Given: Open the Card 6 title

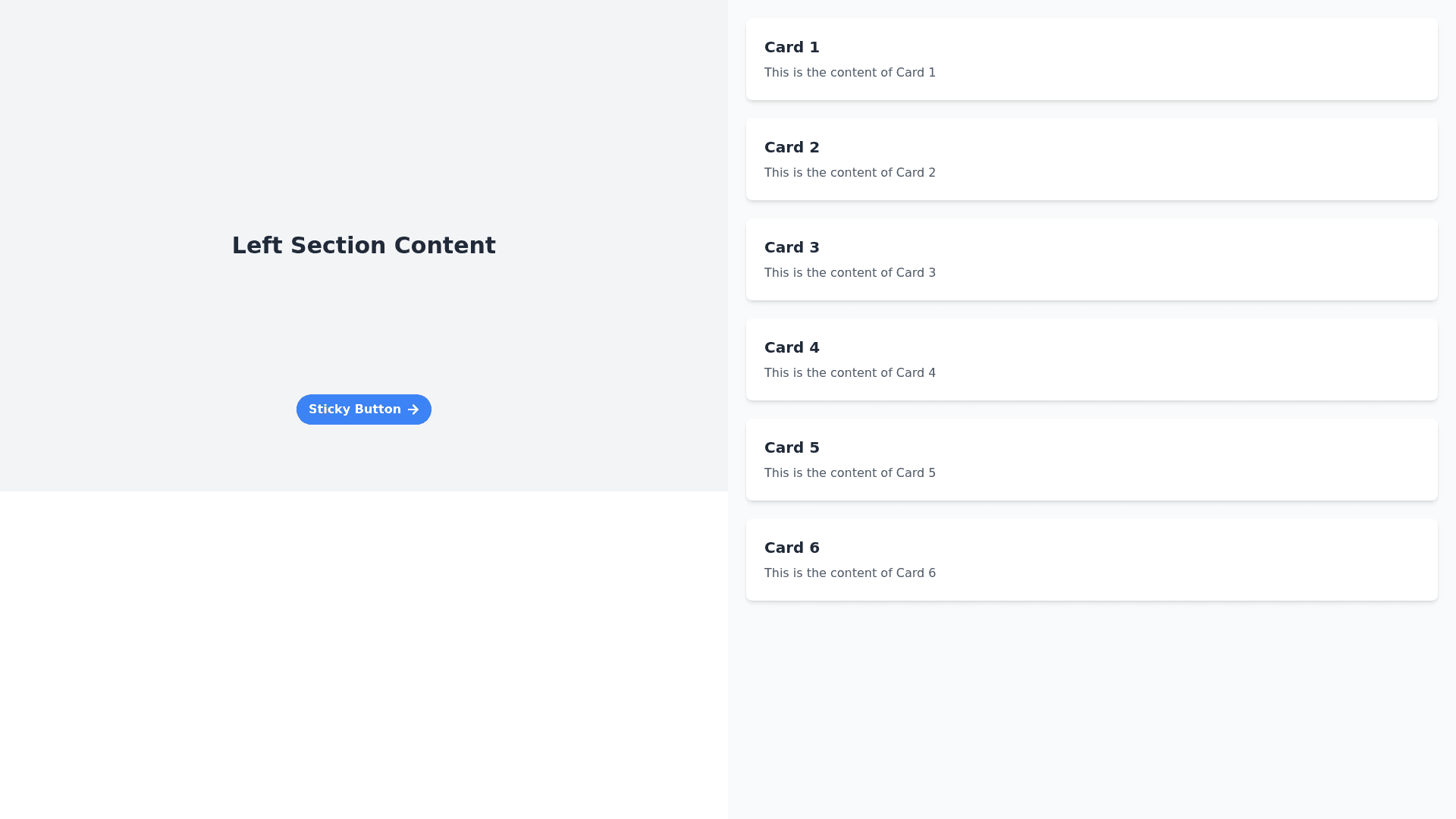Looking at the screenshot, I should (x=792, y=548).
